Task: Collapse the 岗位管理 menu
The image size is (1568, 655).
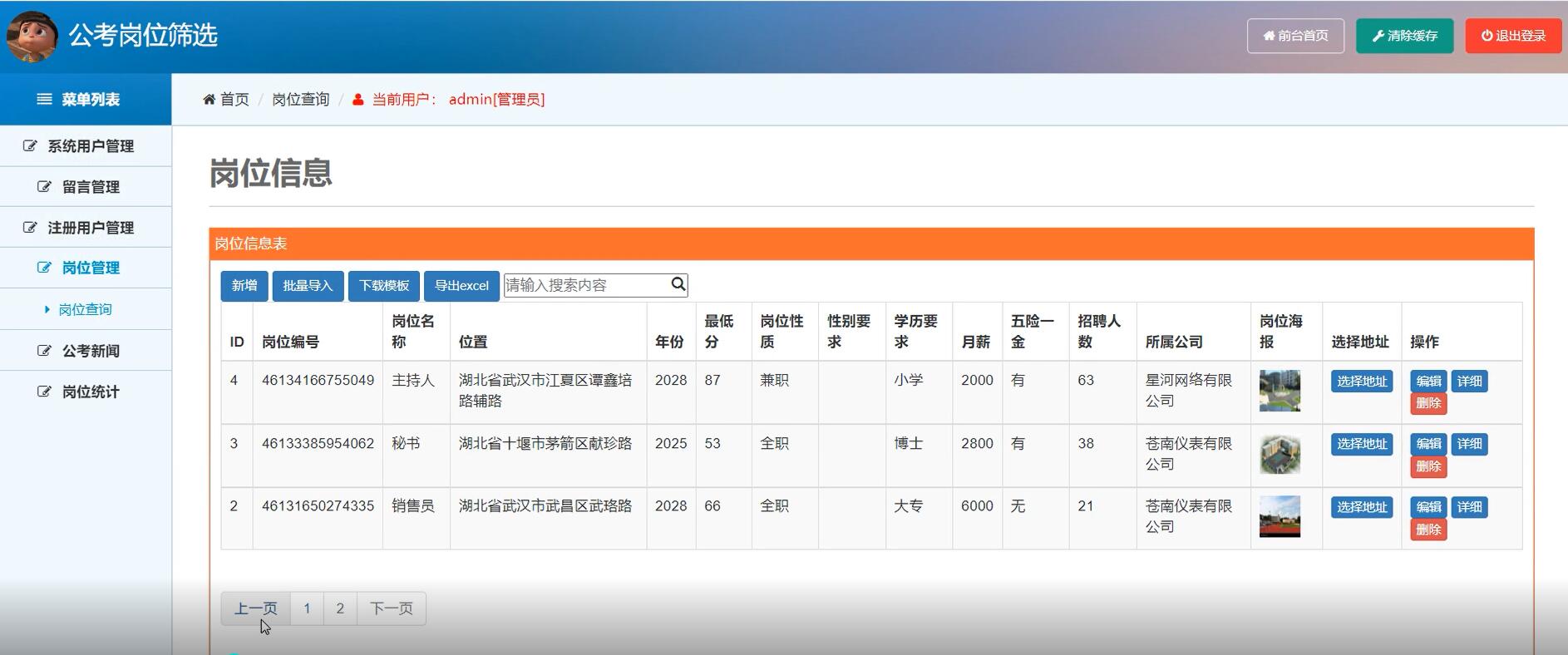Action: click(86, 268)
